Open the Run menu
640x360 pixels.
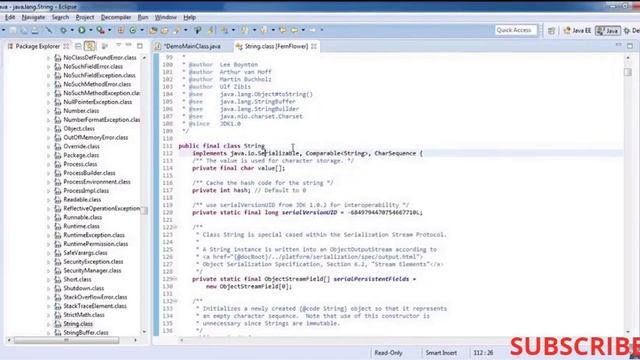click(143, 17)
